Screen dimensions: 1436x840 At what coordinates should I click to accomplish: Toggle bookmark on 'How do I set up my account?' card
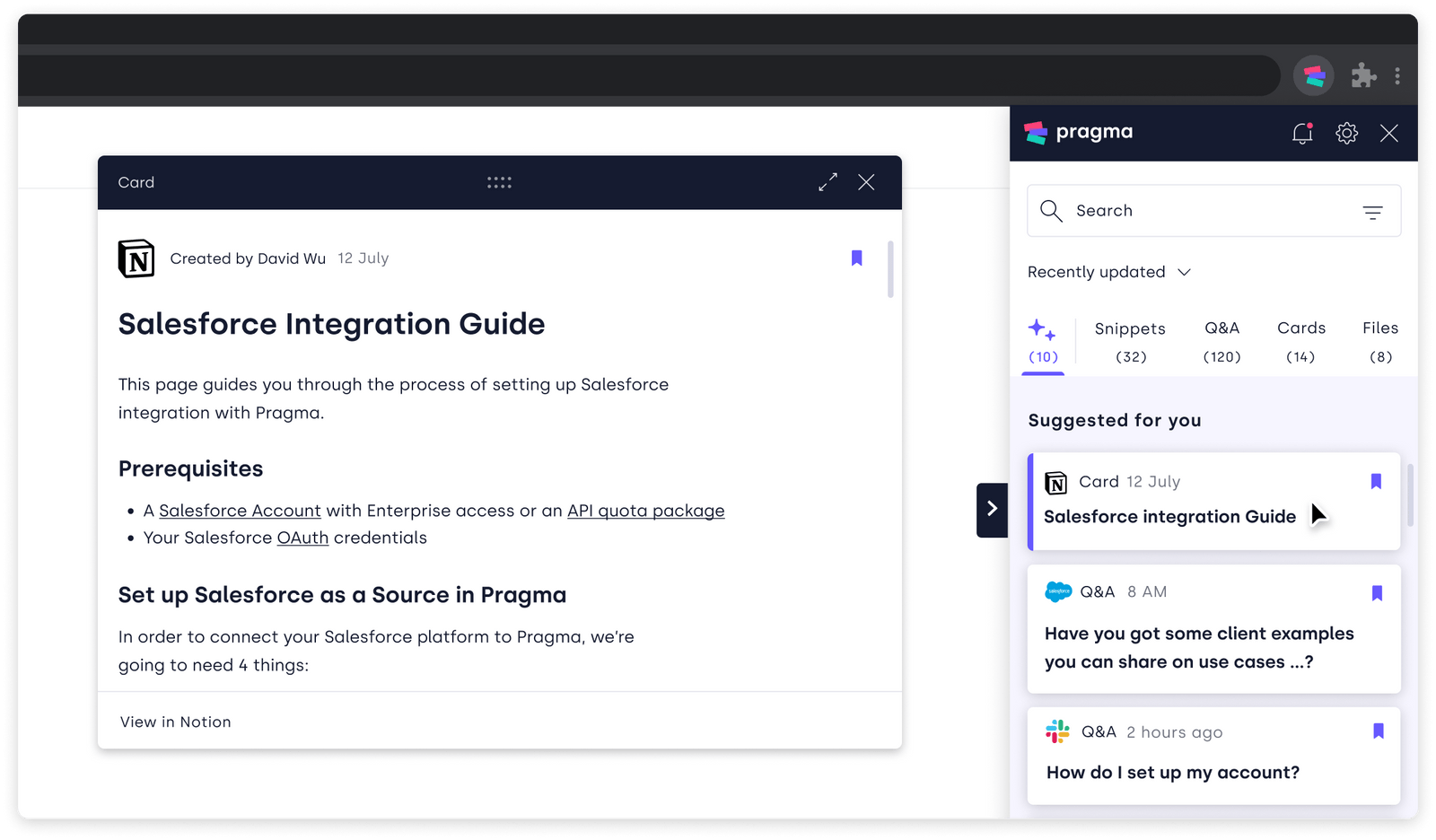pyautogui.click(x=1379, y=731)
